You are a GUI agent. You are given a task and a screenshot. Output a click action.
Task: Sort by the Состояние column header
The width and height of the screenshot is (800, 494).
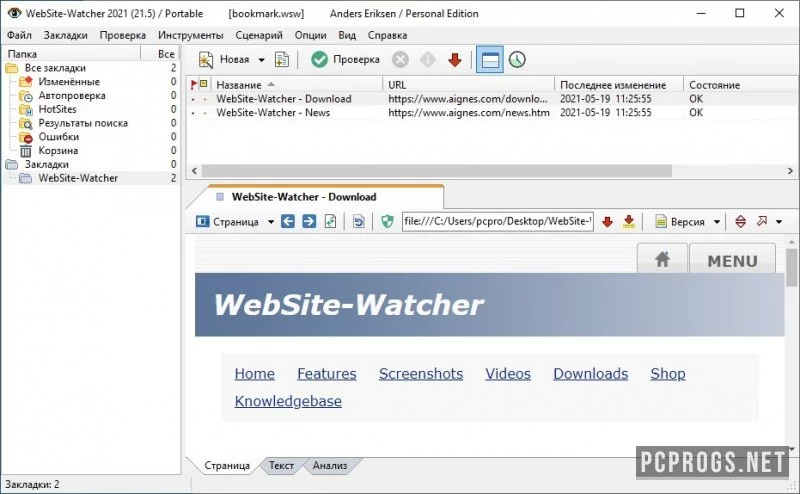click(x=714, y=85)
